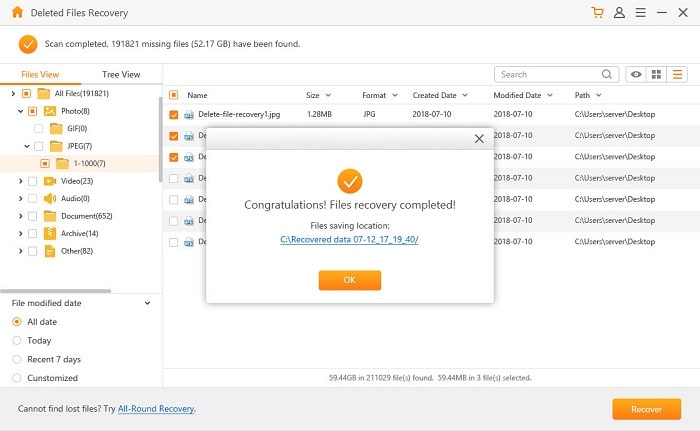The height and width of the screenshot is (431, 700).
Task: Switch to the Tree View tab
Action: pos(121,75)
